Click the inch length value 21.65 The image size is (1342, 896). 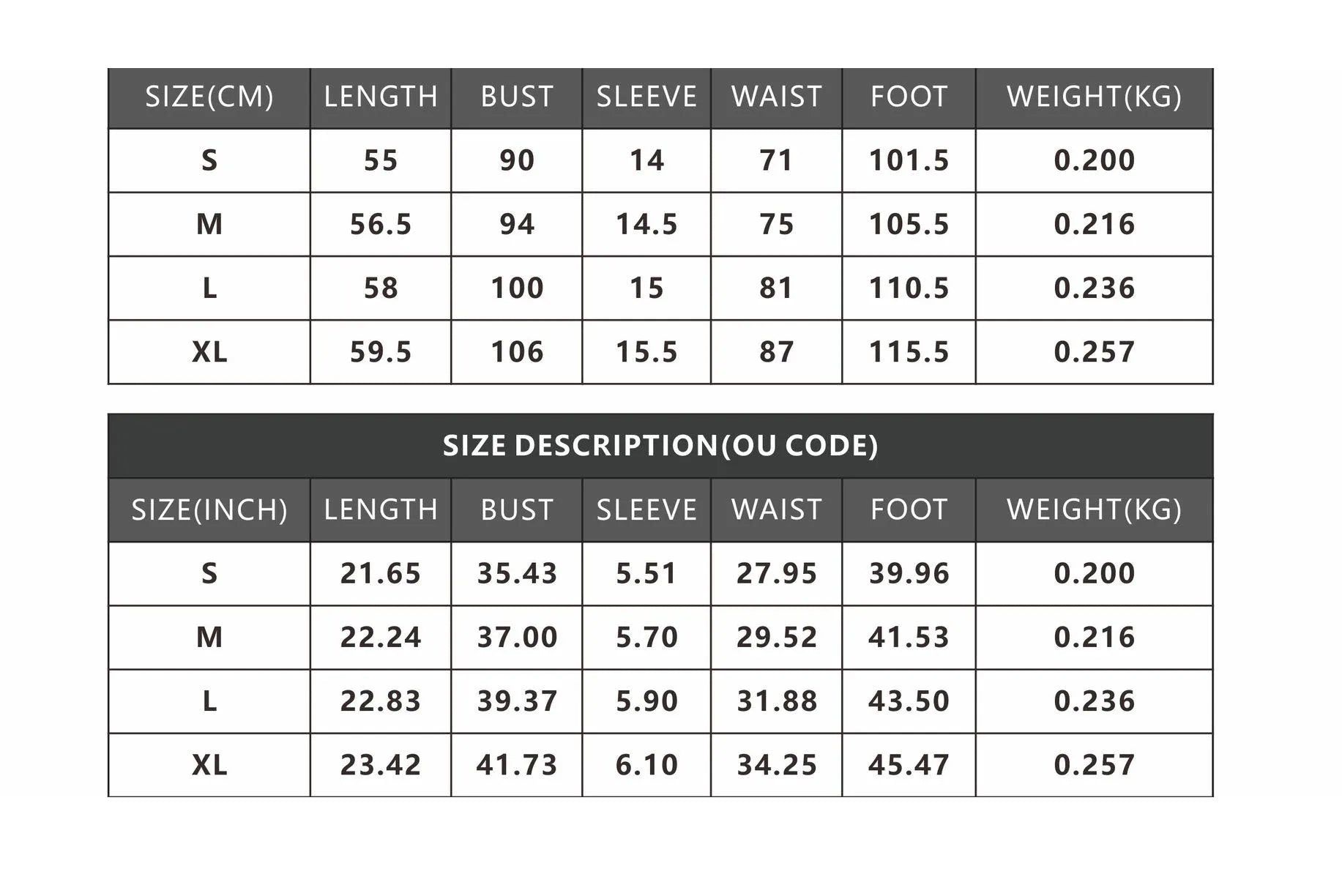tap(381, 573)
